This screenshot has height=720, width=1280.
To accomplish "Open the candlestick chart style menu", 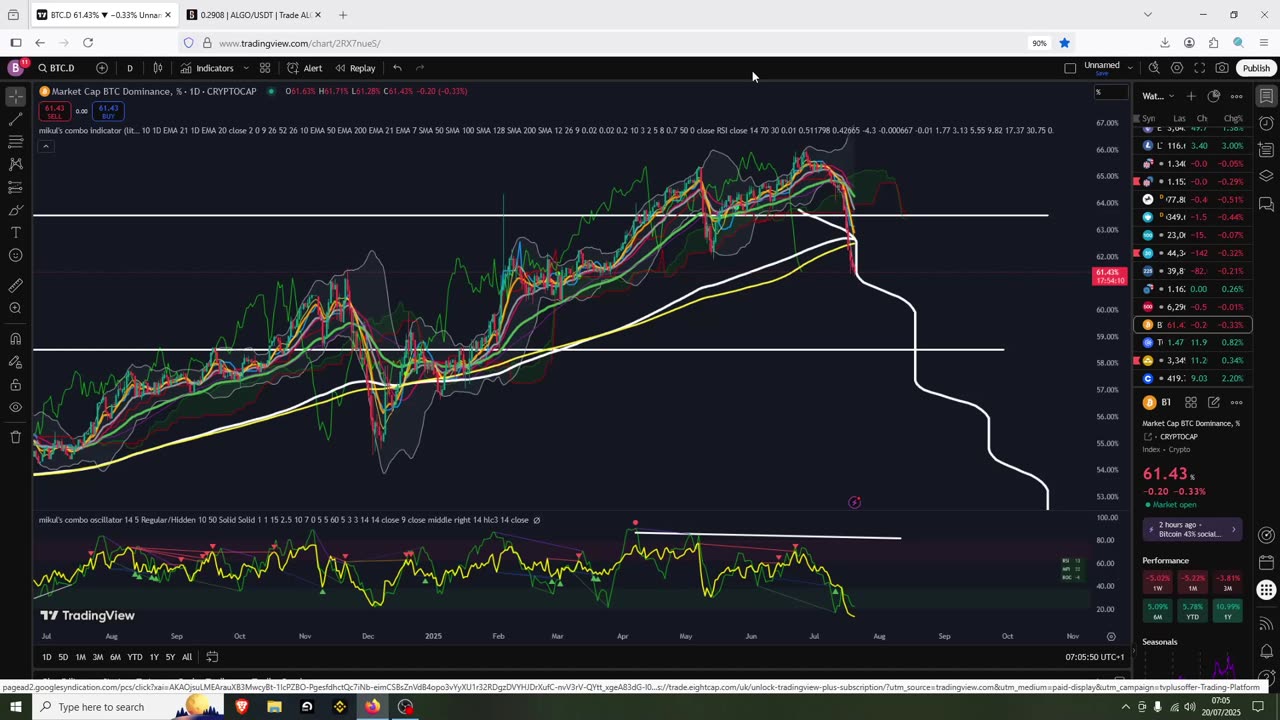I will 157,68.
